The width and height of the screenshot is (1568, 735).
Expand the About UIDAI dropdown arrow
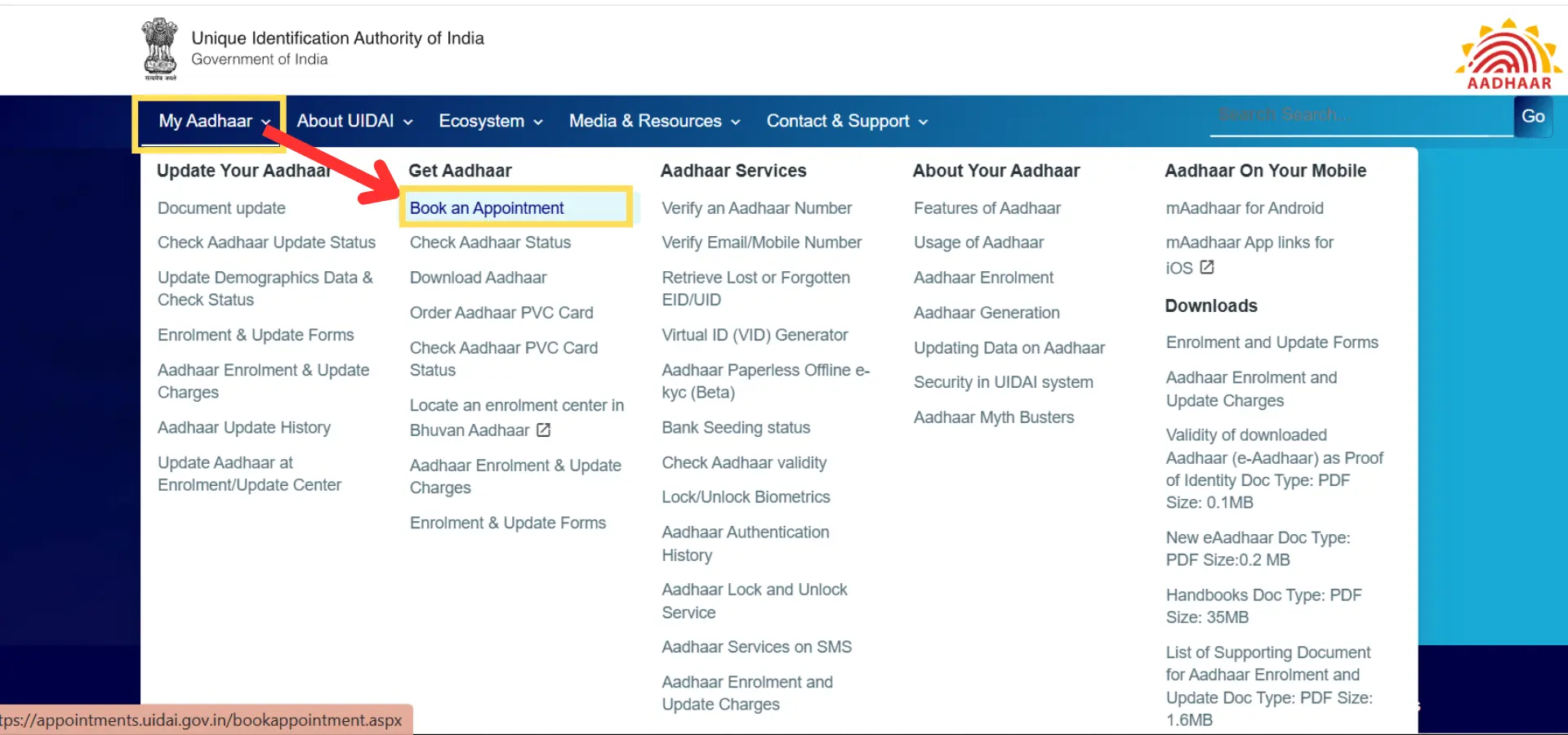[408, 122]
